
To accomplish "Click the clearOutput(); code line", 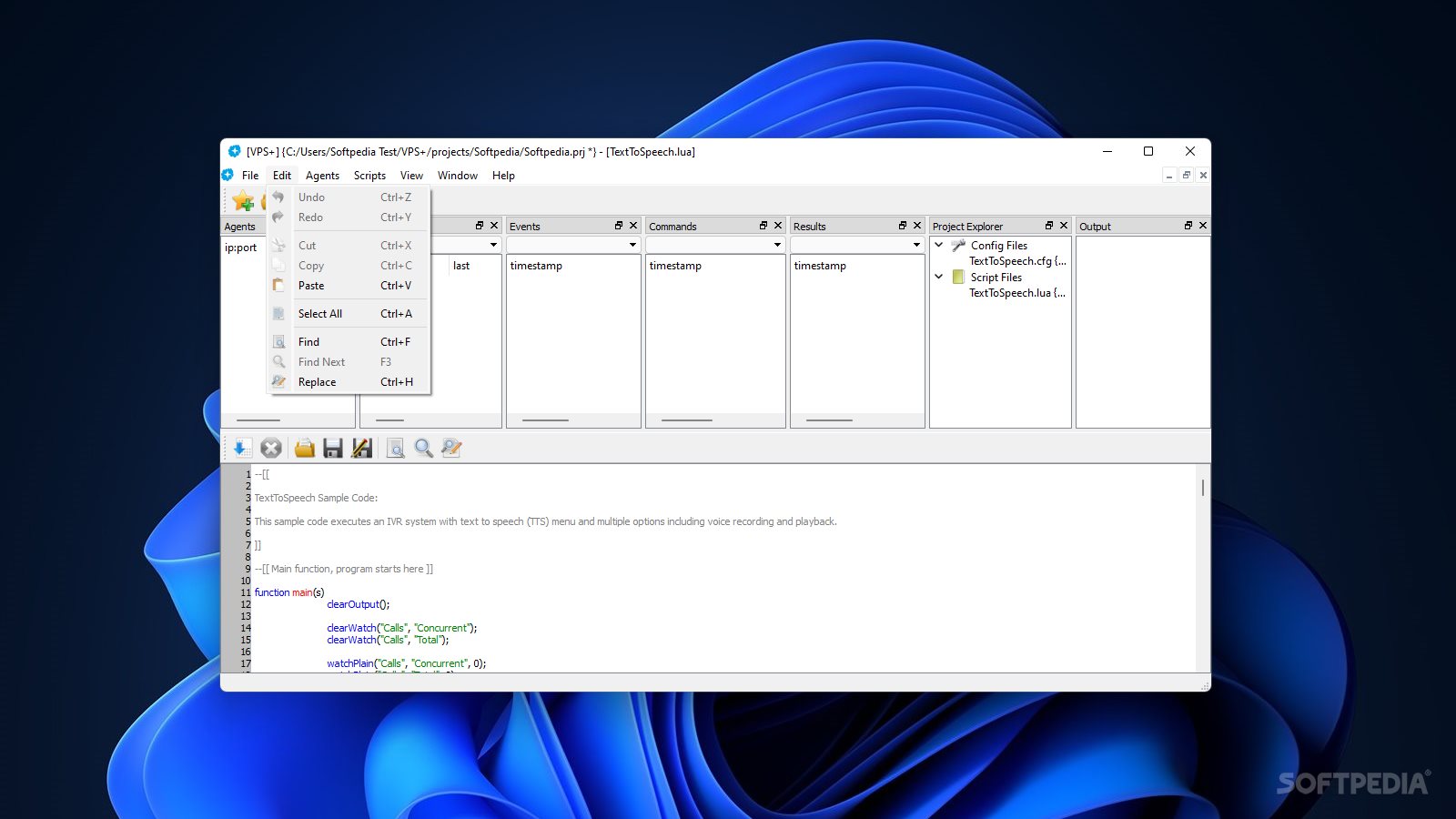I will tap(358, 604).
